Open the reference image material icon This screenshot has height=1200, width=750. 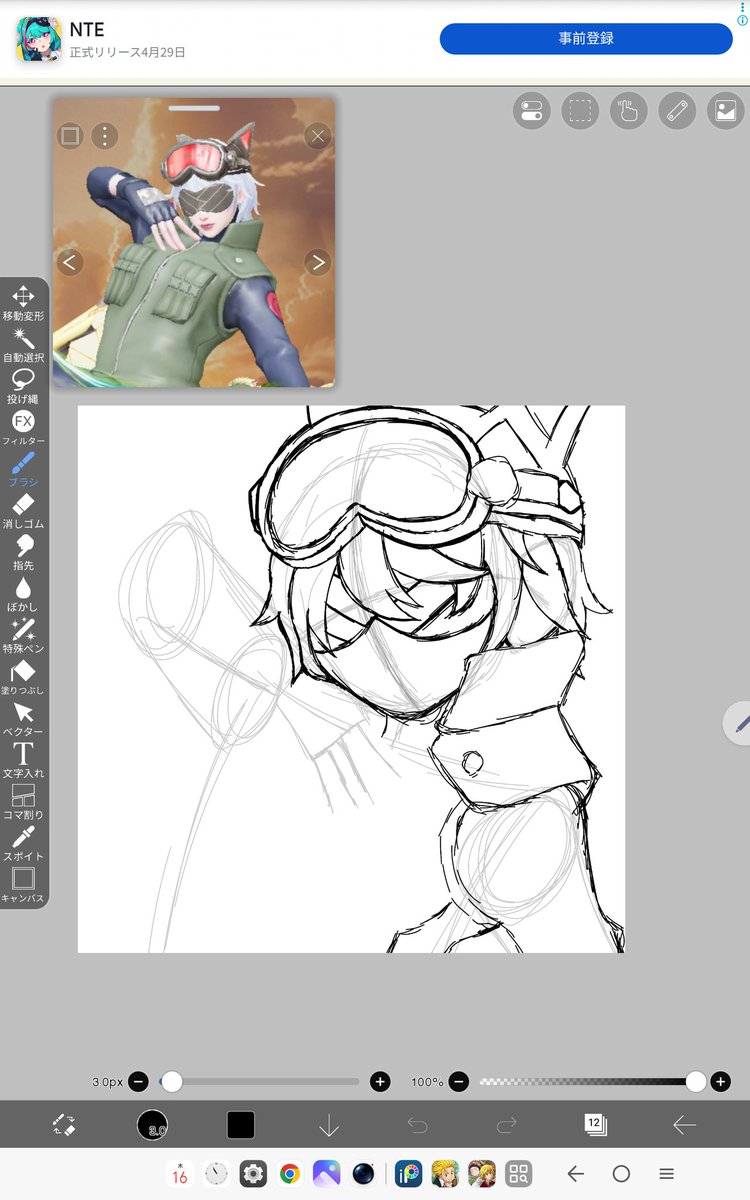tap(726, 110)
